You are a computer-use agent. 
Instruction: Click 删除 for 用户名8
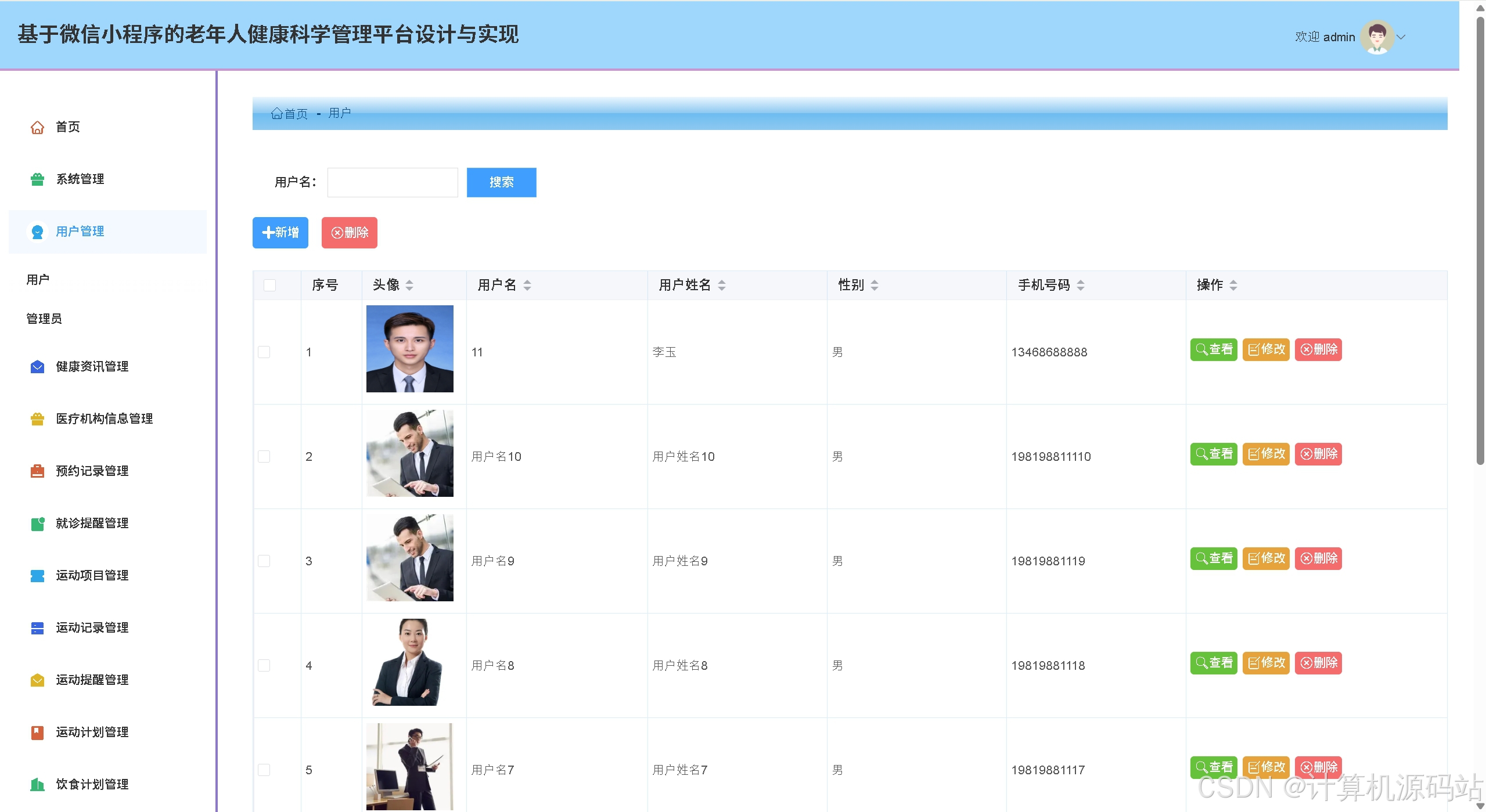pos(1318,663)
